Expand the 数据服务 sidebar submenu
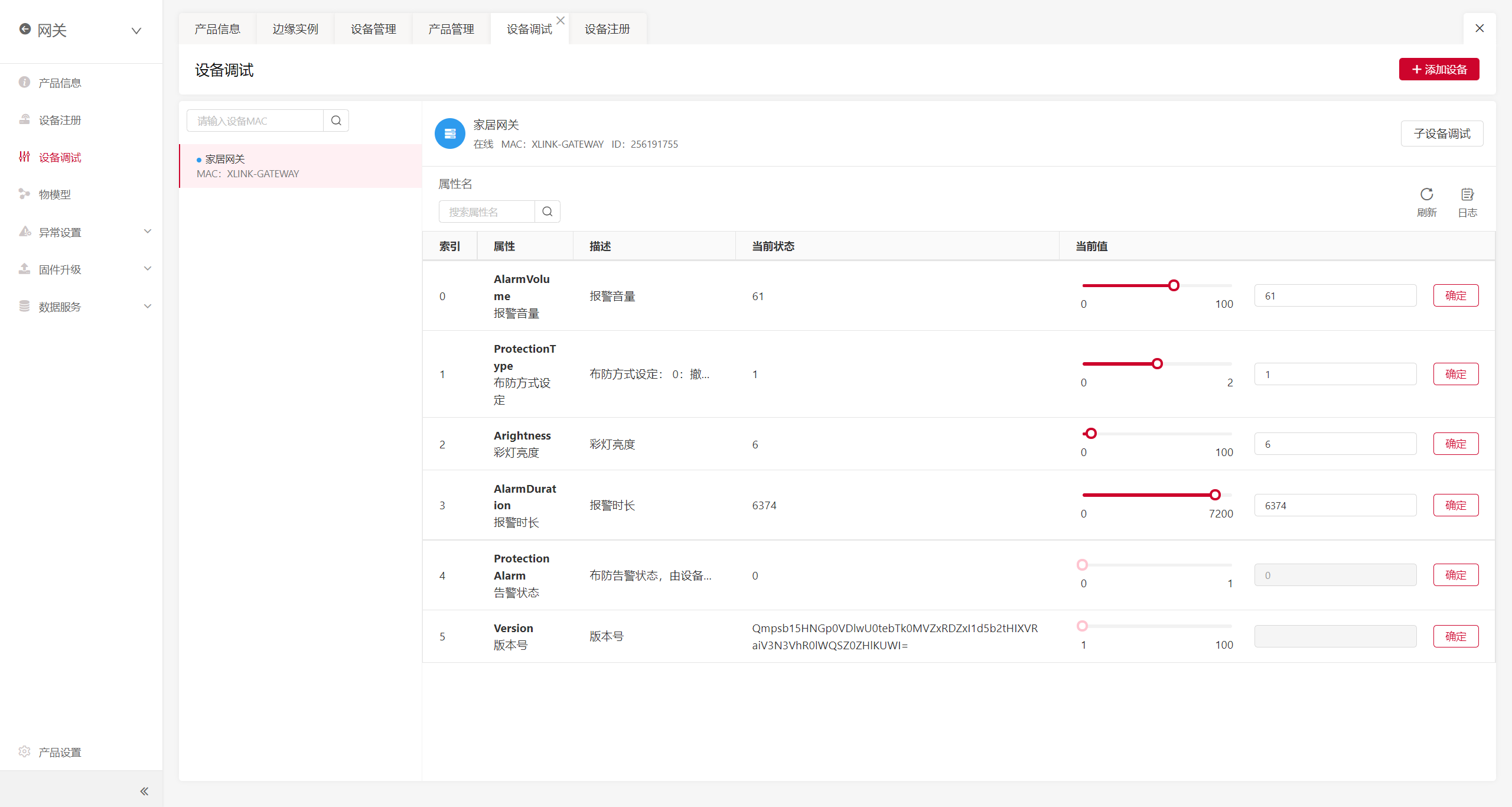Viewport: 1512px width, 807px height. (x=148, y=306)
